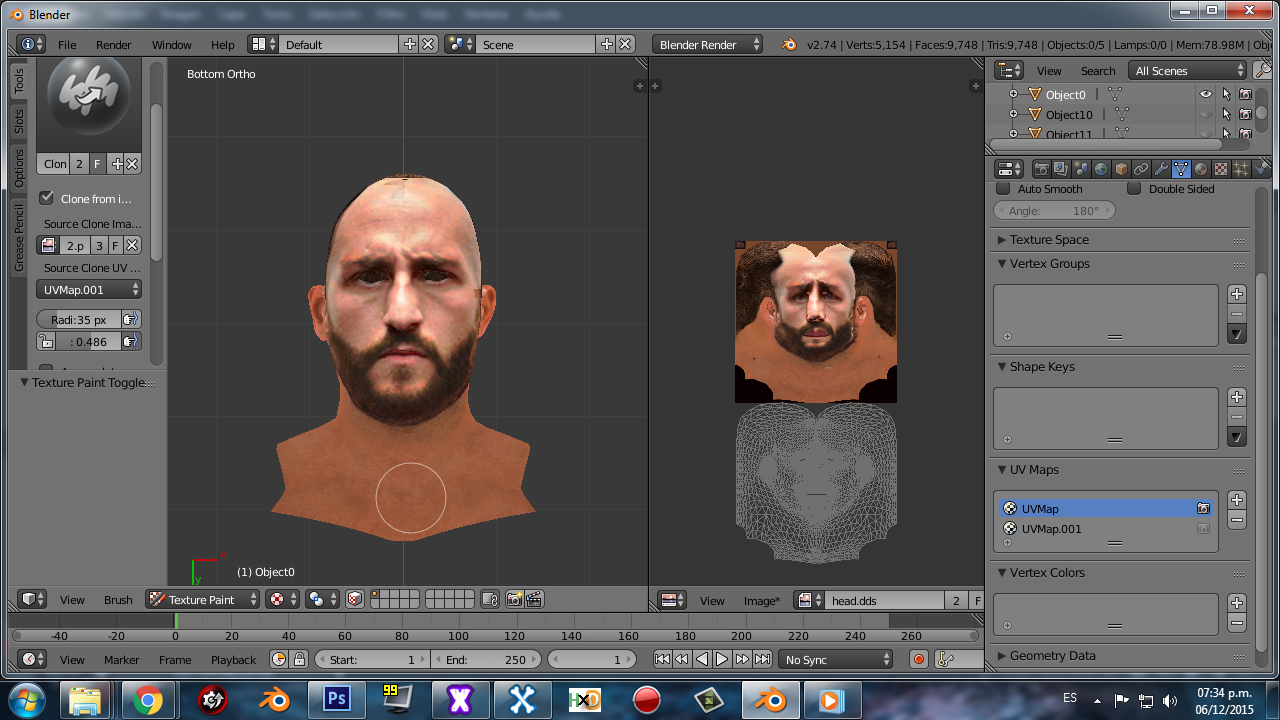Viewport: 1280px width, 720px height.
Task: Click the brush strength 0.486 slider
Action: [x=89, y=341]
